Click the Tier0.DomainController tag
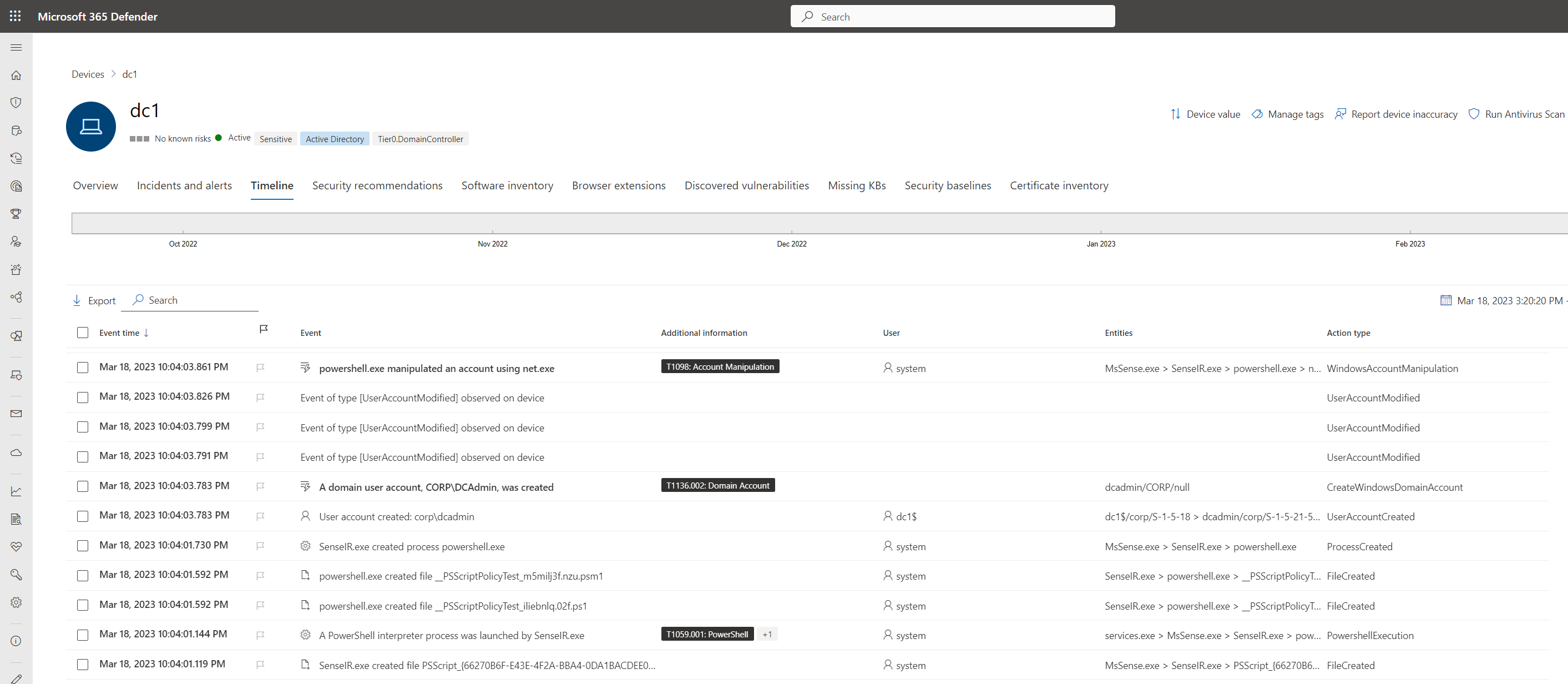This screenshot has width=1568, height=684. tap(420, 139)
